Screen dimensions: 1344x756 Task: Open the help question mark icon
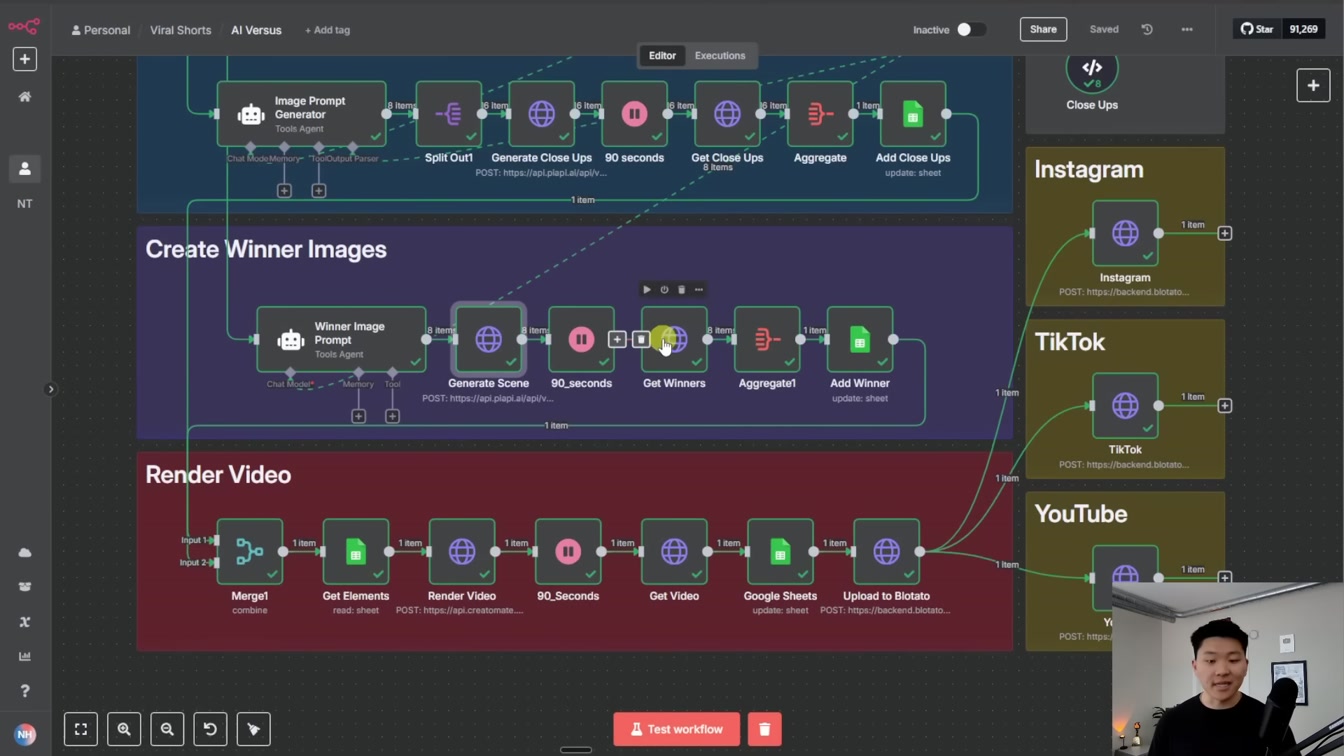[25, 691]
